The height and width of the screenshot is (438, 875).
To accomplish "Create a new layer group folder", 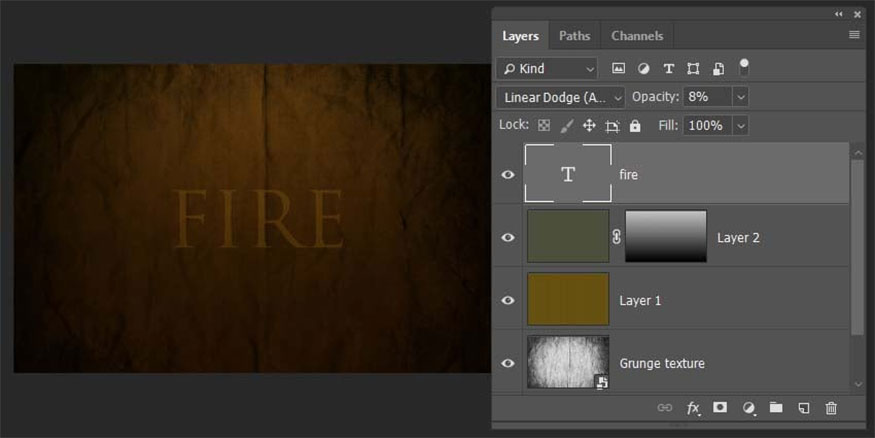I will point(776,408).
